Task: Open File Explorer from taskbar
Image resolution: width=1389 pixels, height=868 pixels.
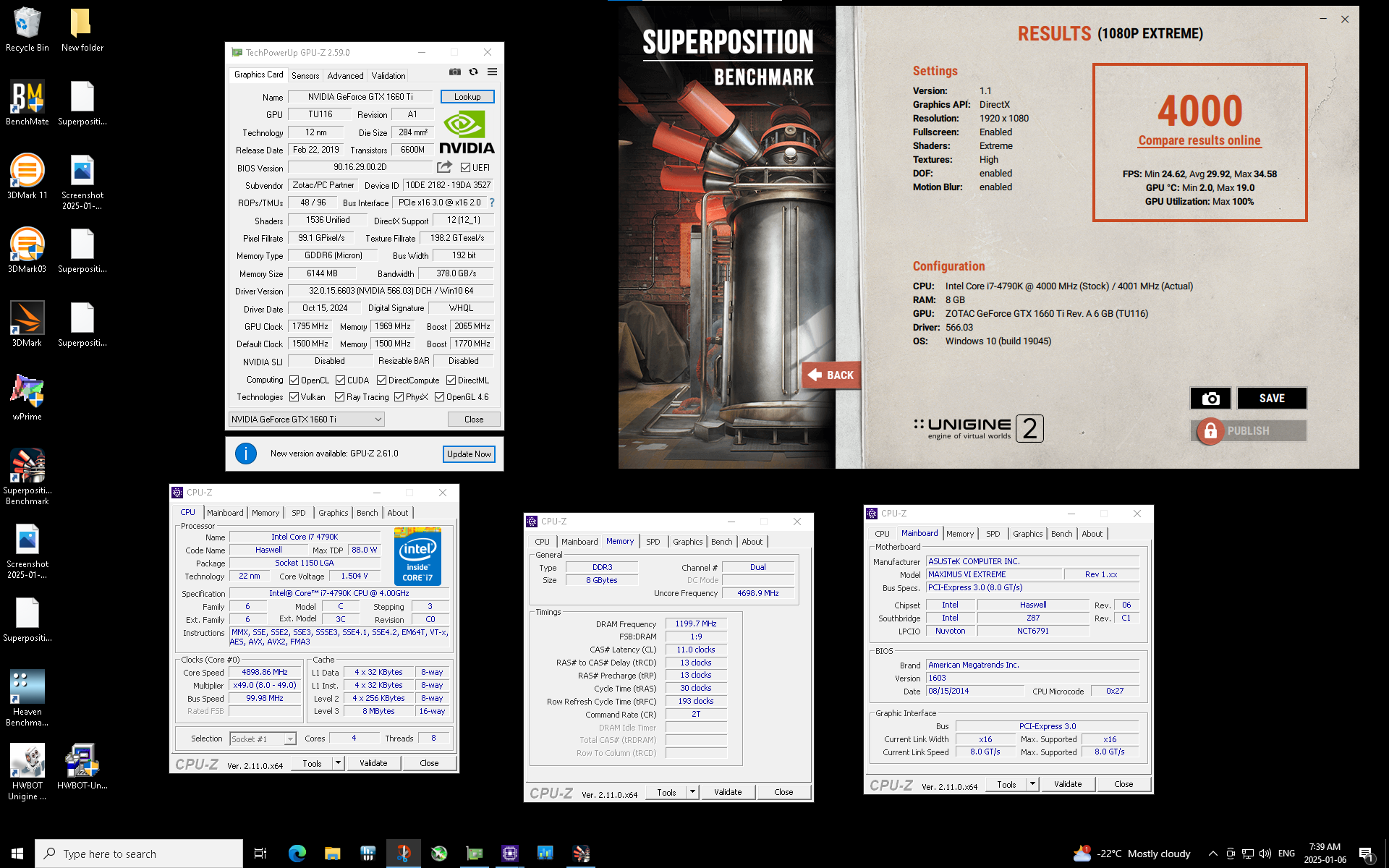Action: [332, 854]
